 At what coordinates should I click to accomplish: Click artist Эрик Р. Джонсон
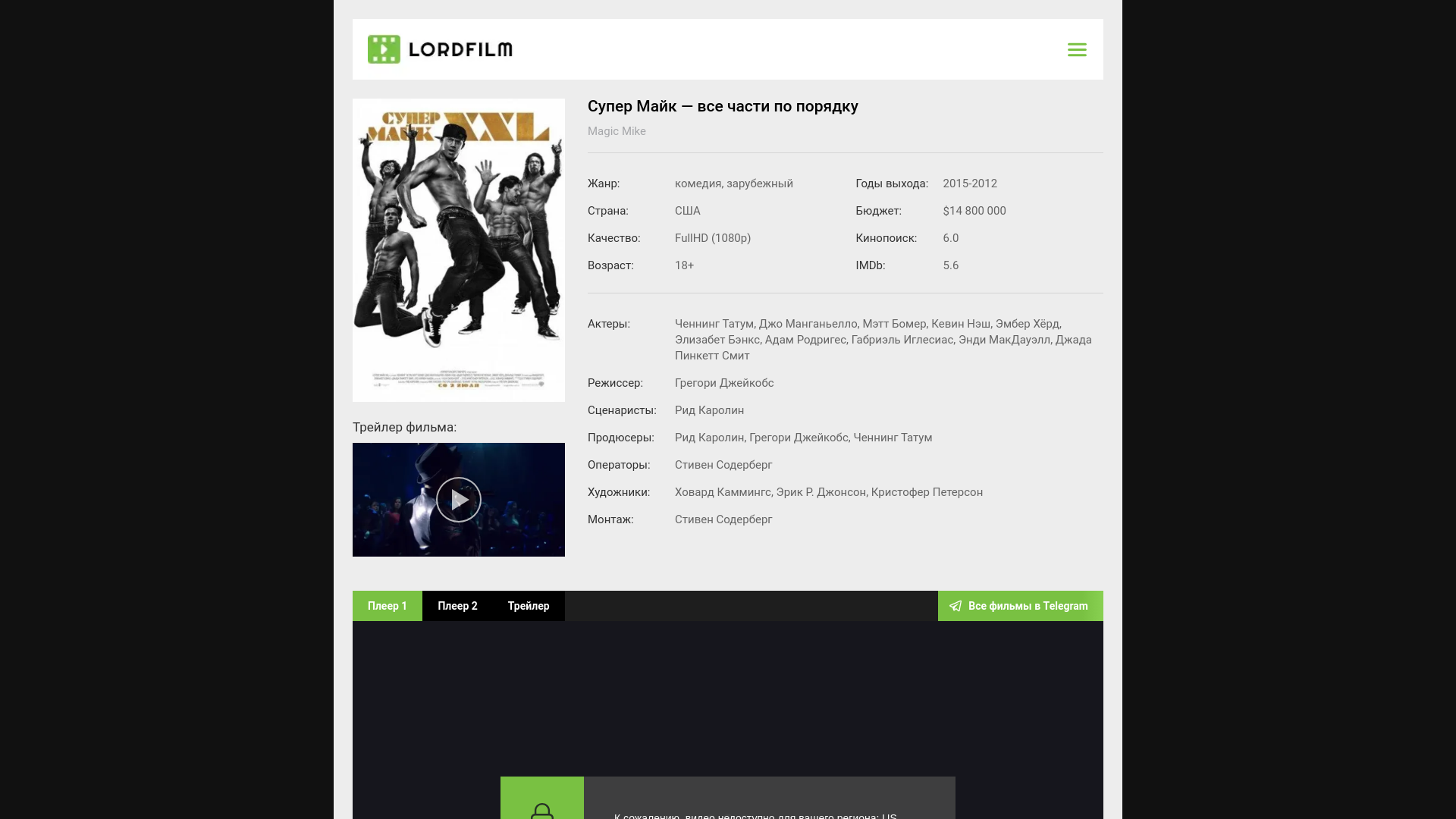pos(821,492)
